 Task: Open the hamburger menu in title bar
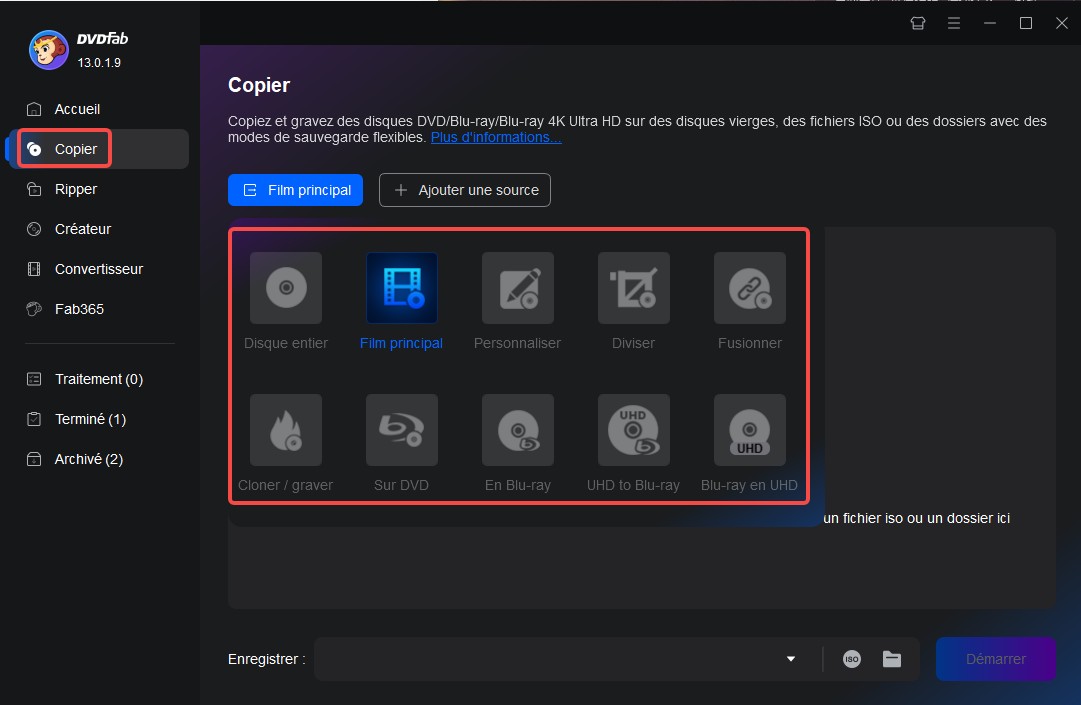pyautogui.click(x=953, y=23)
